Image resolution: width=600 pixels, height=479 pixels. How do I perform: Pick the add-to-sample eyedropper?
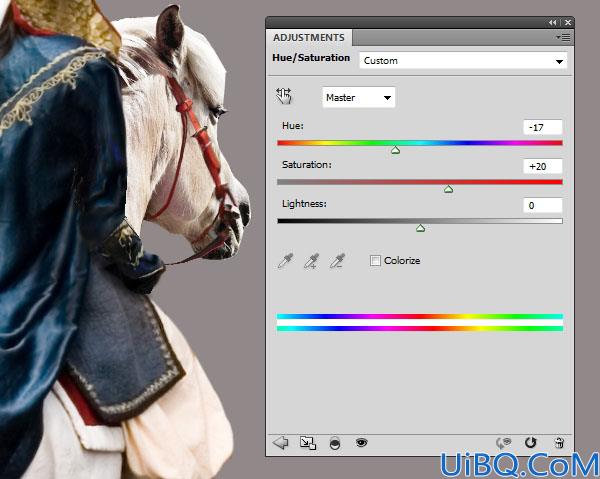pyautogui.click(x=311, y=261)
